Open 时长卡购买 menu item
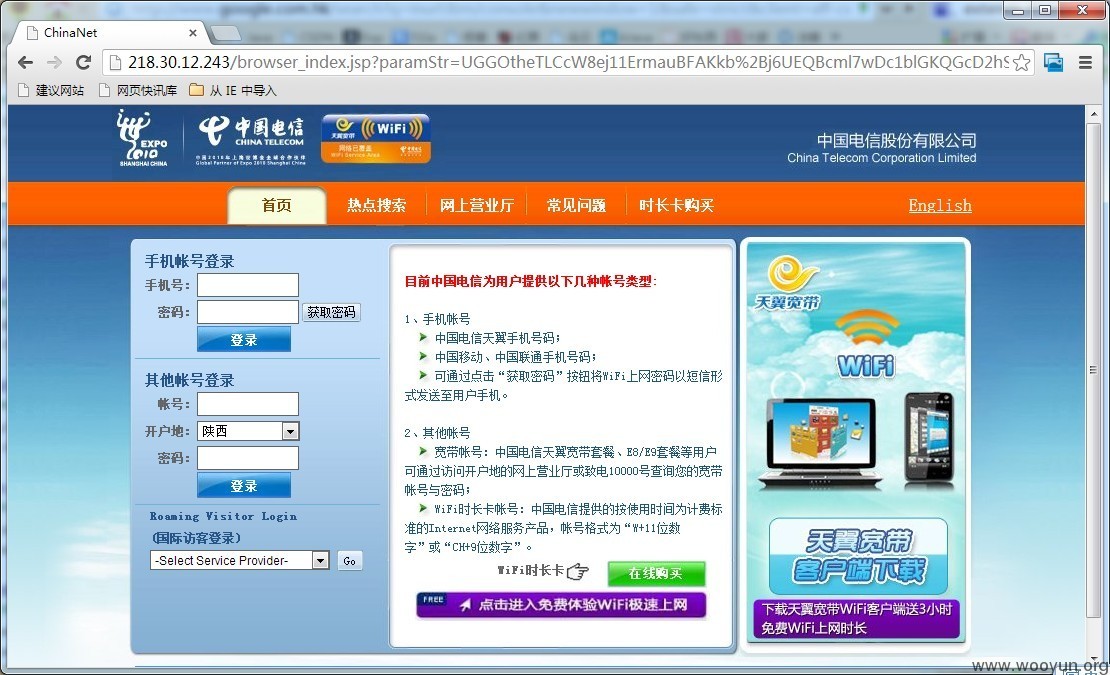 pos(676,205)
